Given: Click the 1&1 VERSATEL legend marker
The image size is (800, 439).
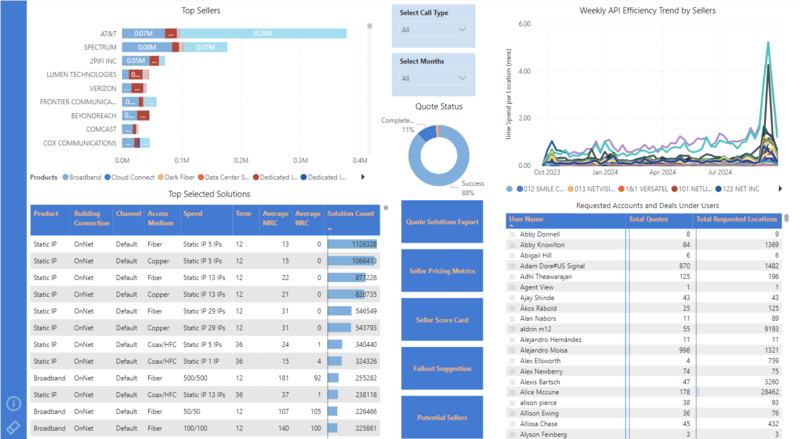Looking at the screenshot, I should (623, 188).
